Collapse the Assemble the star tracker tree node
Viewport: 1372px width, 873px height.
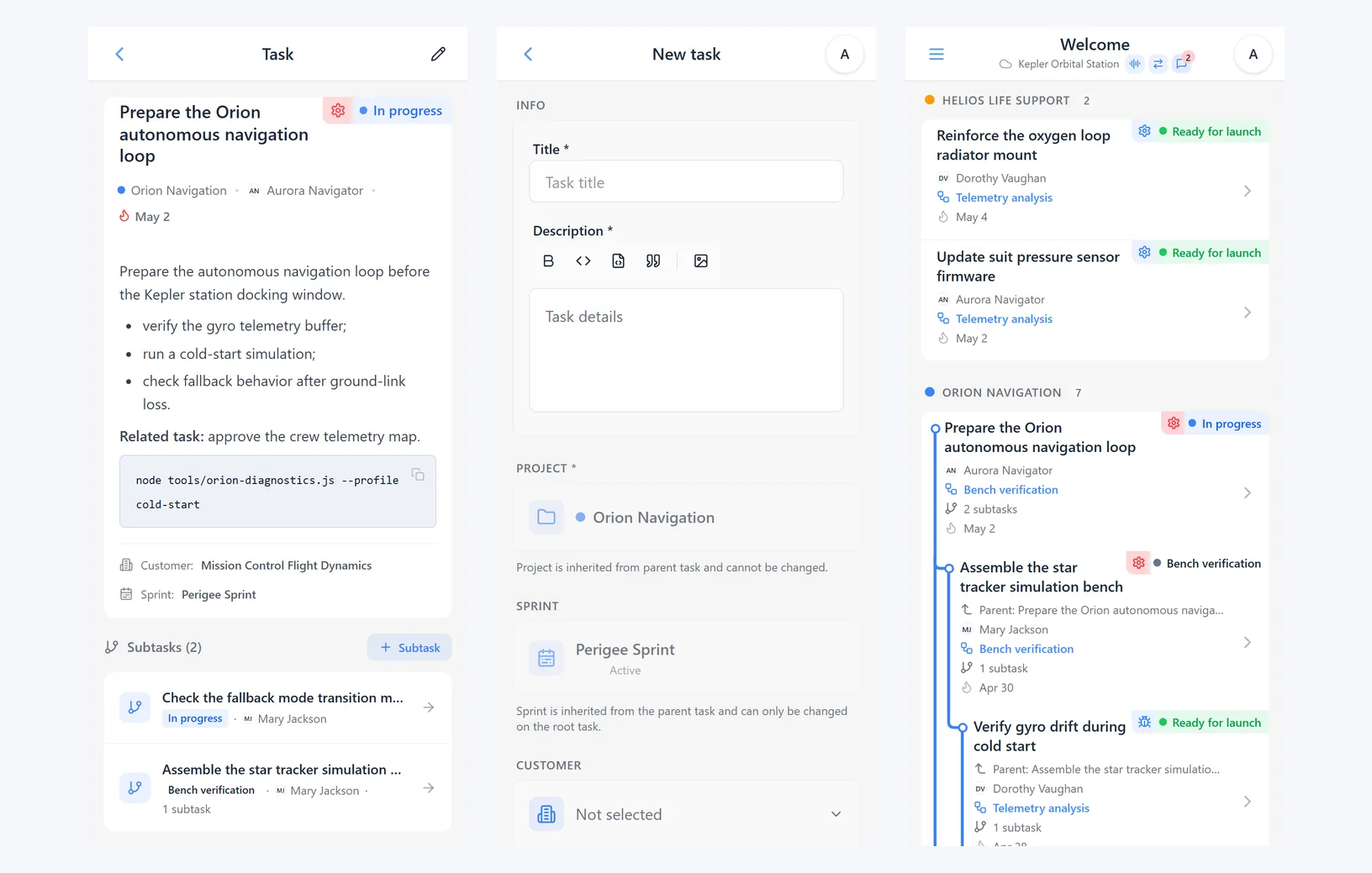tap(948, 568)
